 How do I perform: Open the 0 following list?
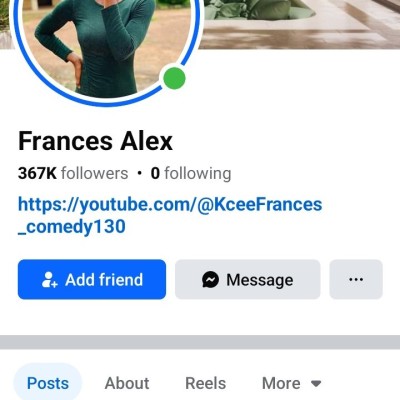click(191, 173)
